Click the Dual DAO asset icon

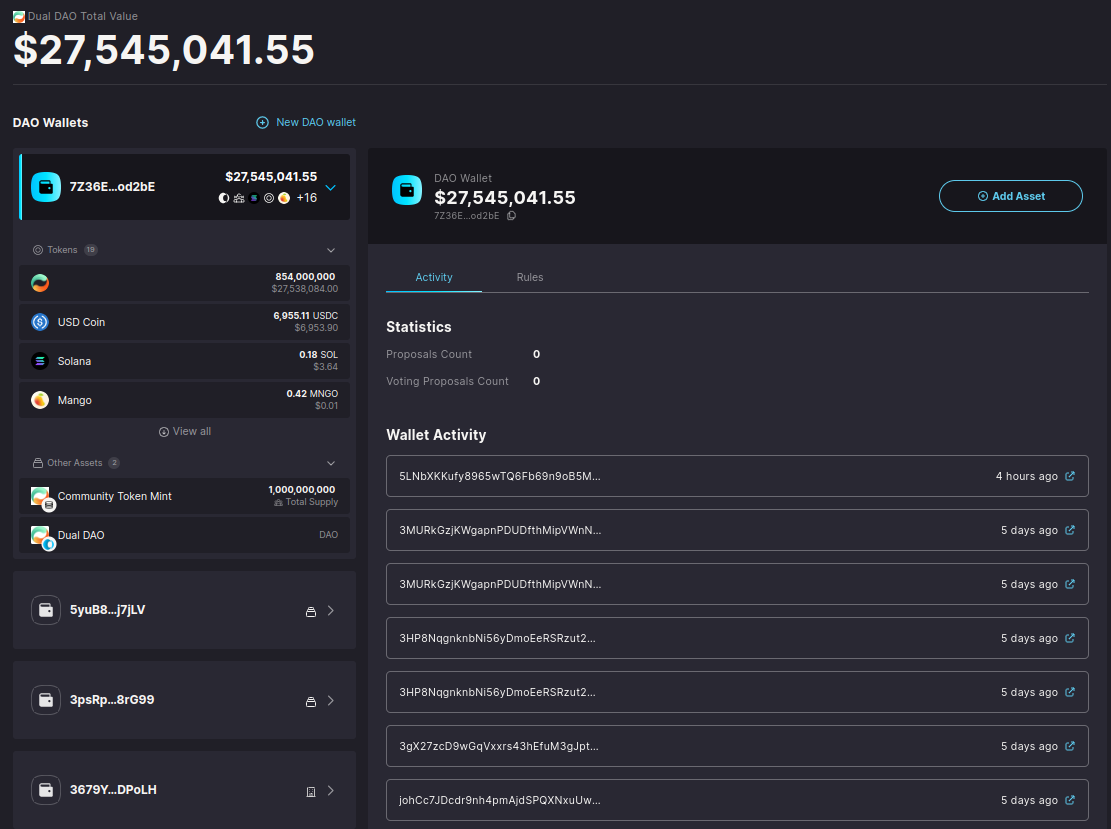[x=41, y=536]
